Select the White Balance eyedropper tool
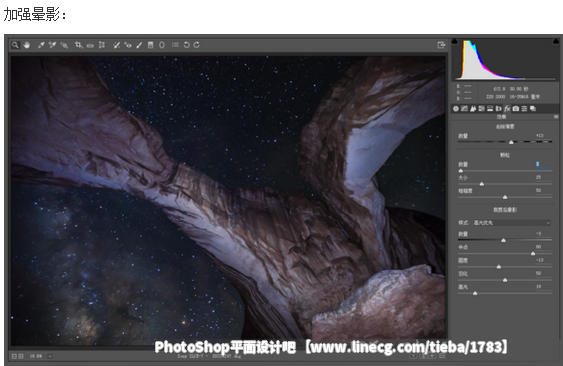 point(41,45)
